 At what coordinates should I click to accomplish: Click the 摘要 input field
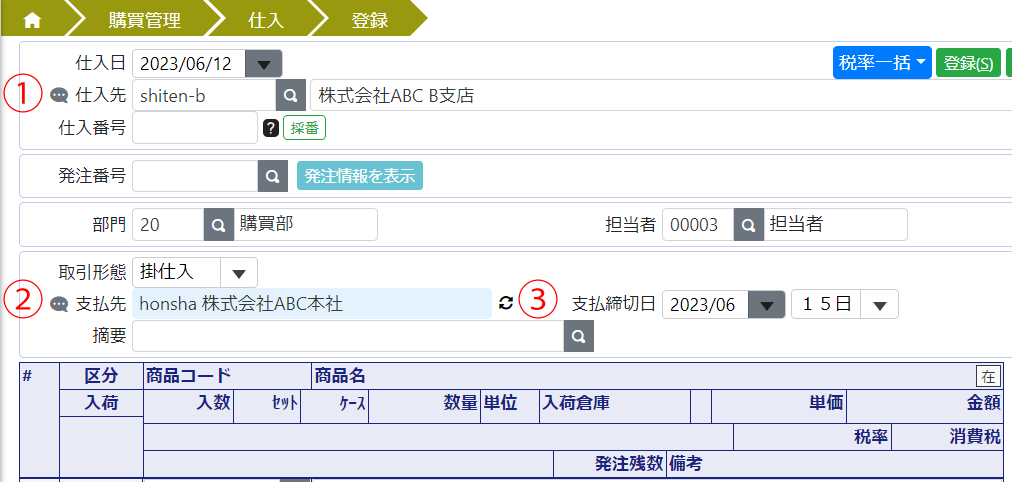click(348, 336)
